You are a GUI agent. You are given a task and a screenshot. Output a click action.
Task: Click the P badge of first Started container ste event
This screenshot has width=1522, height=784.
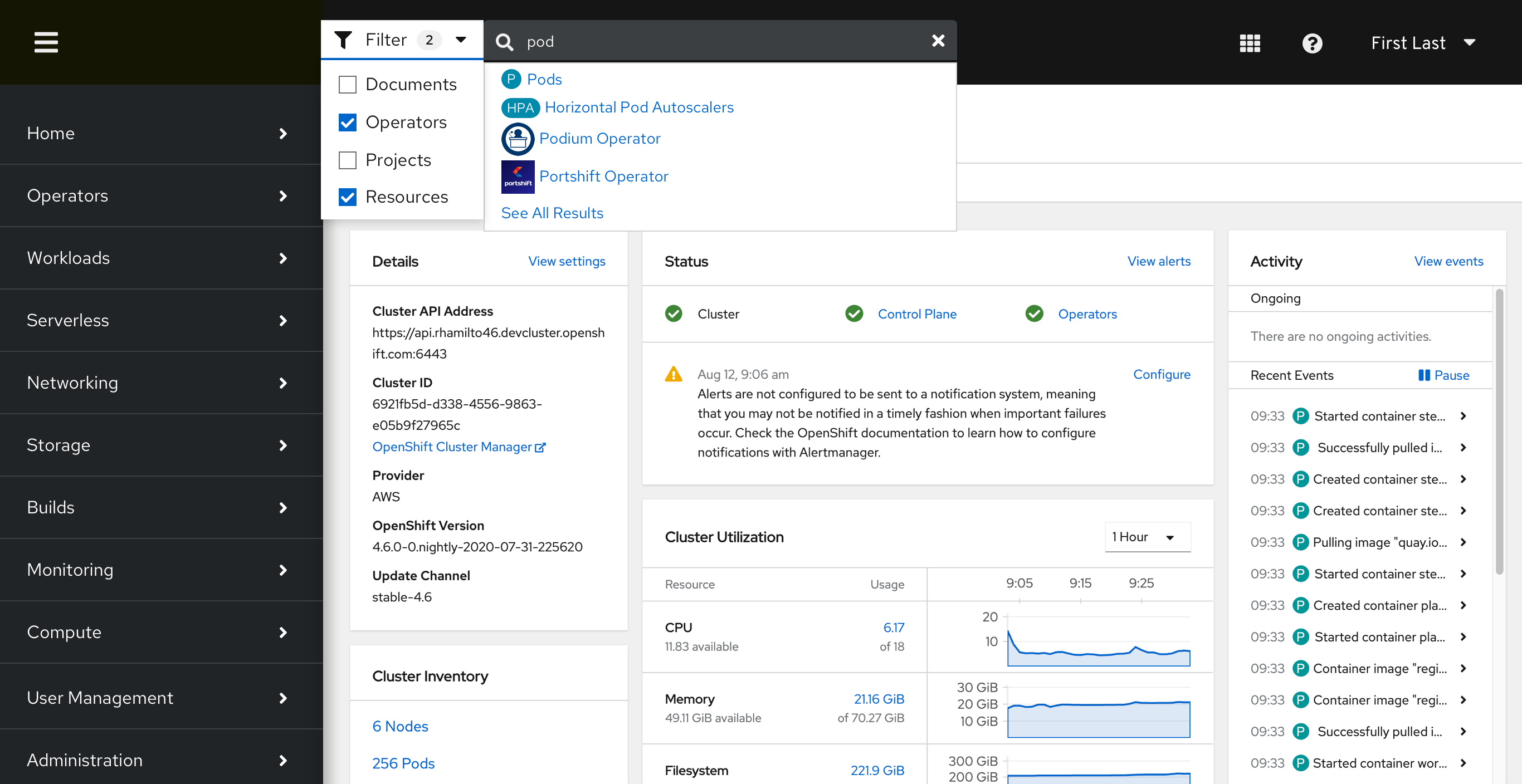click(1300, 416)
